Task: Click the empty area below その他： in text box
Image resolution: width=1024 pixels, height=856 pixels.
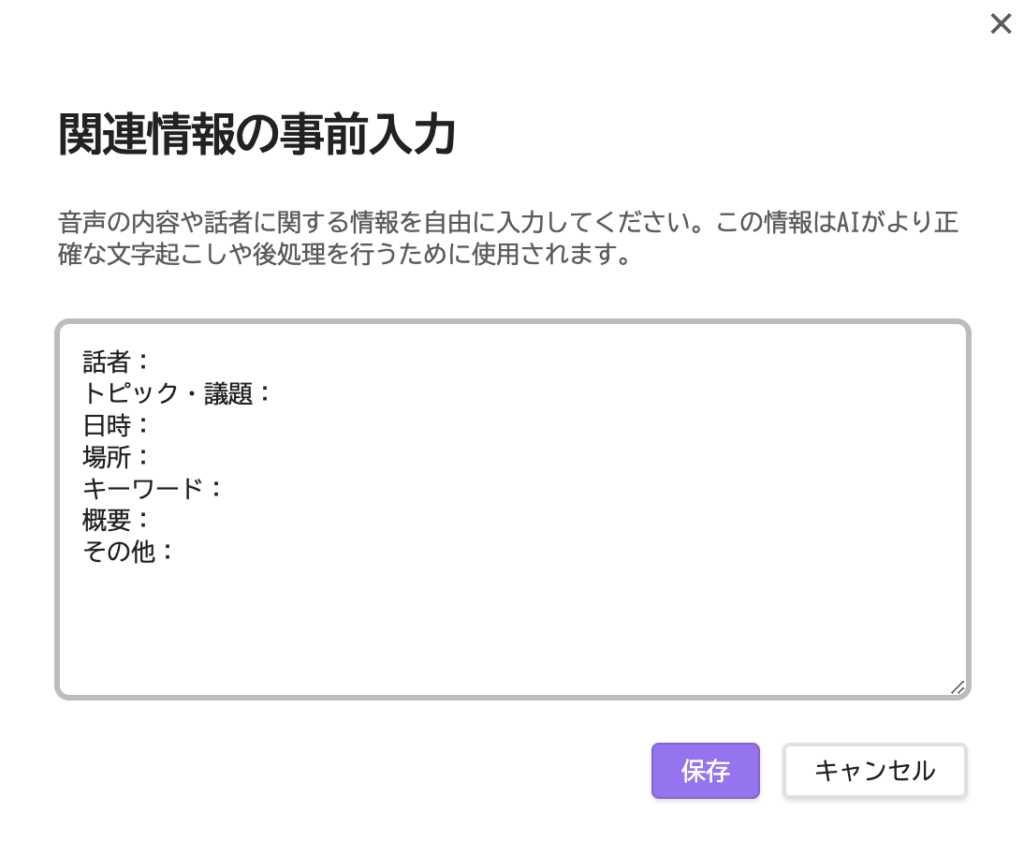Action: click(x=513, y=627)
